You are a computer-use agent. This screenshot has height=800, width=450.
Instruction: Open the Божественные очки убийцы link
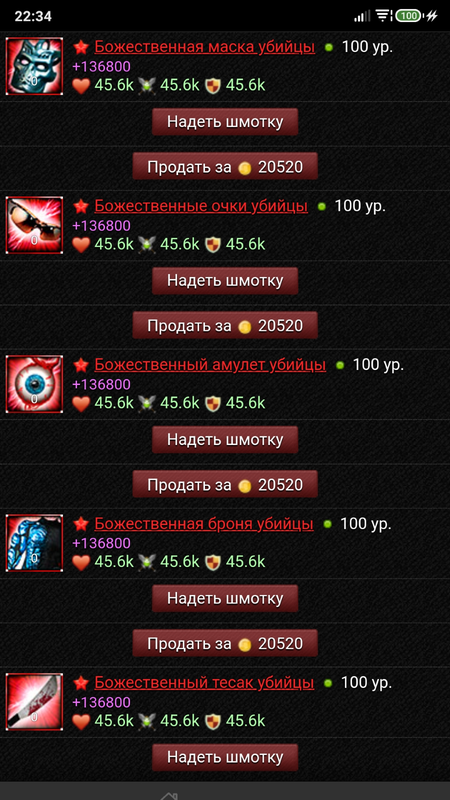pyautogui.click(x=201, y=206)
